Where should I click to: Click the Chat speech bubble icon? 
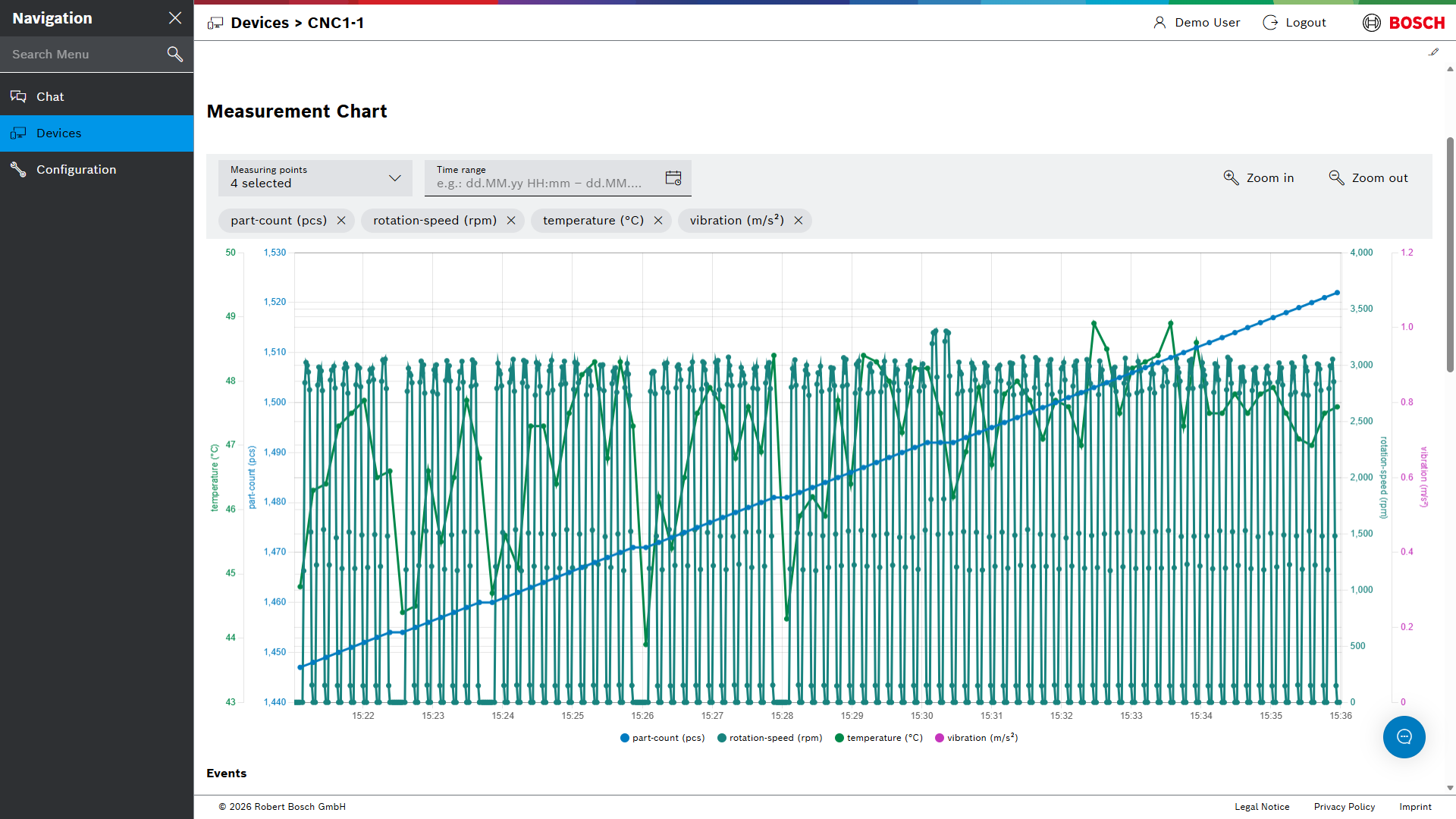tap(18, 96)
